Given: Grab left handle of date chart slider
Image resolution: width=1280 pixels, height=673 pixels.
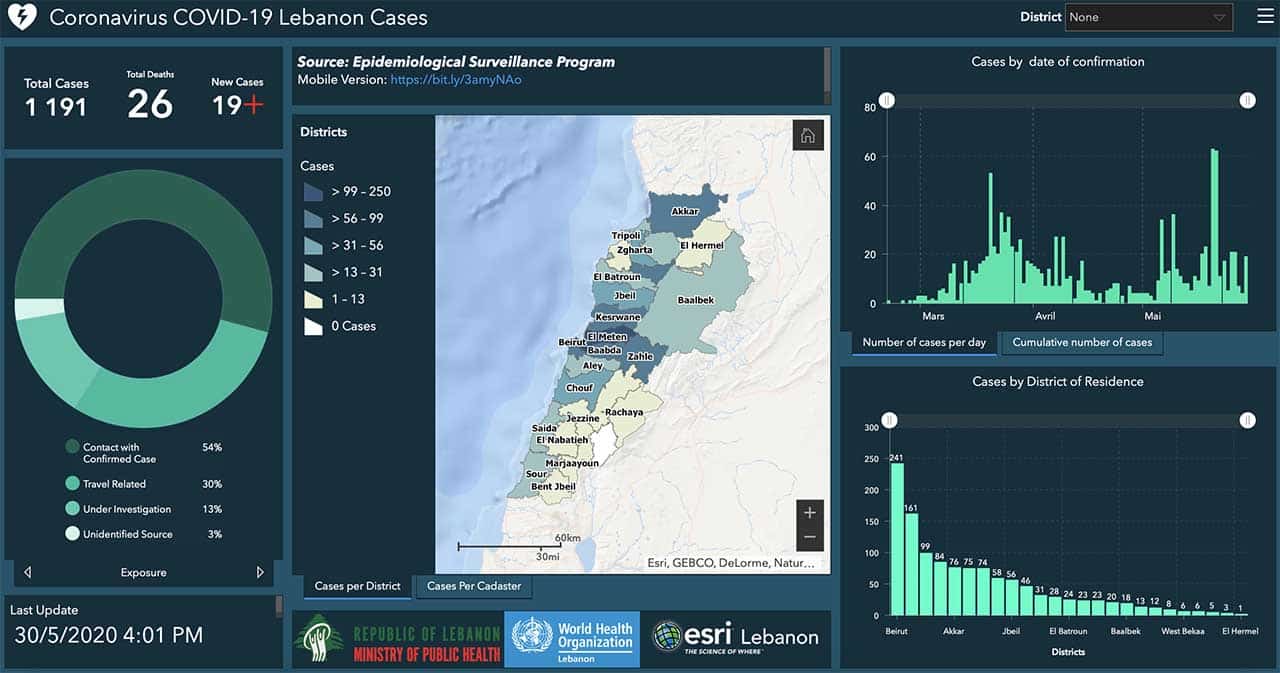Looking at the screenshot, I should point(886,100).
